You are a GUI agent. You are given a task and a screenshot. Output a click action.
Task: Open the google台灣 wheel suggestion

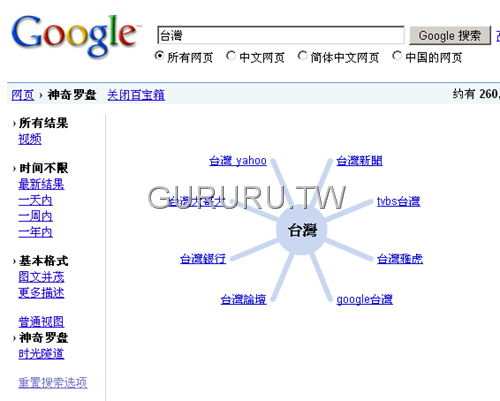[x=365, y=299]
